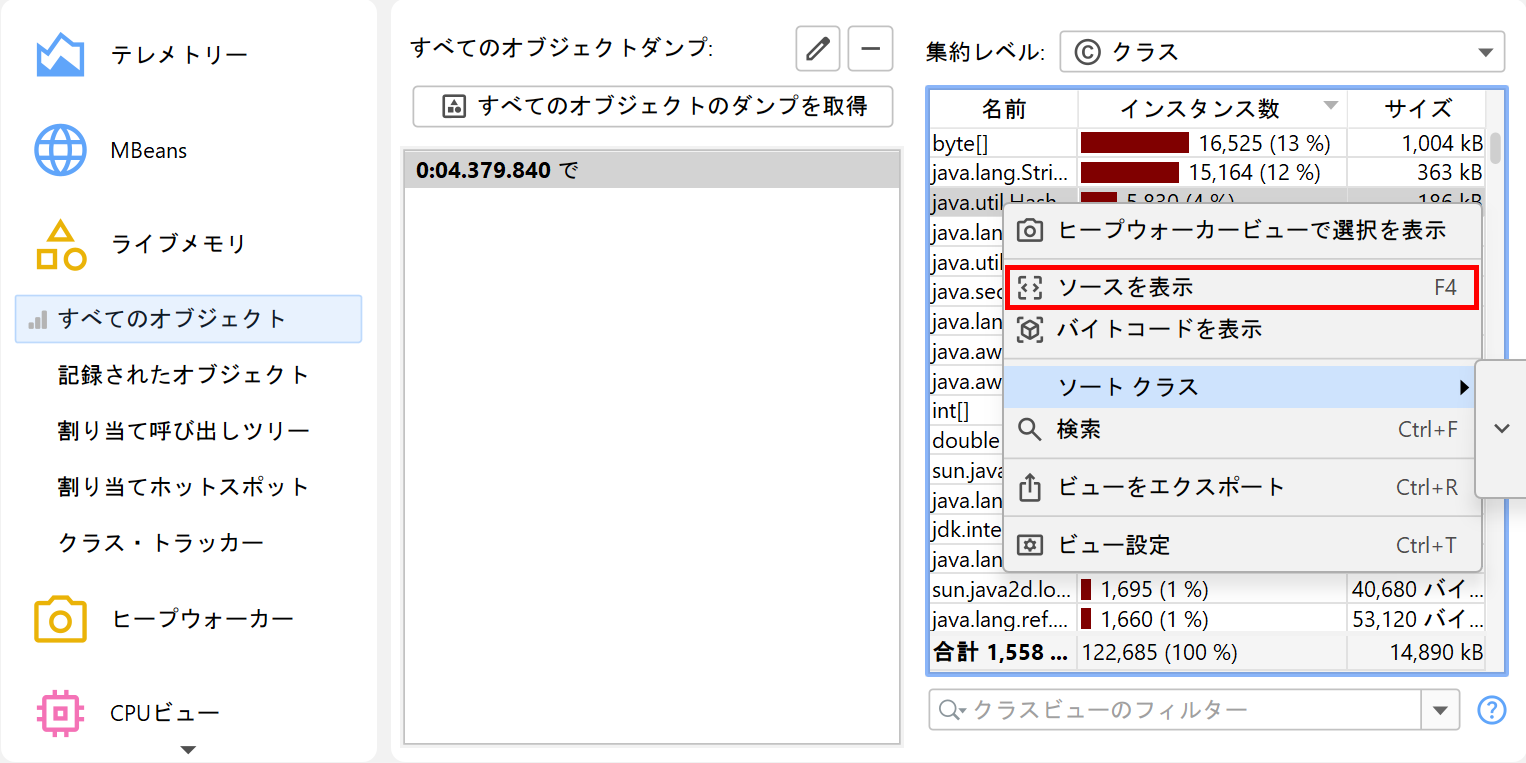
Task: Choose ソースを表示 from context menu
Action: (1242, 288)
